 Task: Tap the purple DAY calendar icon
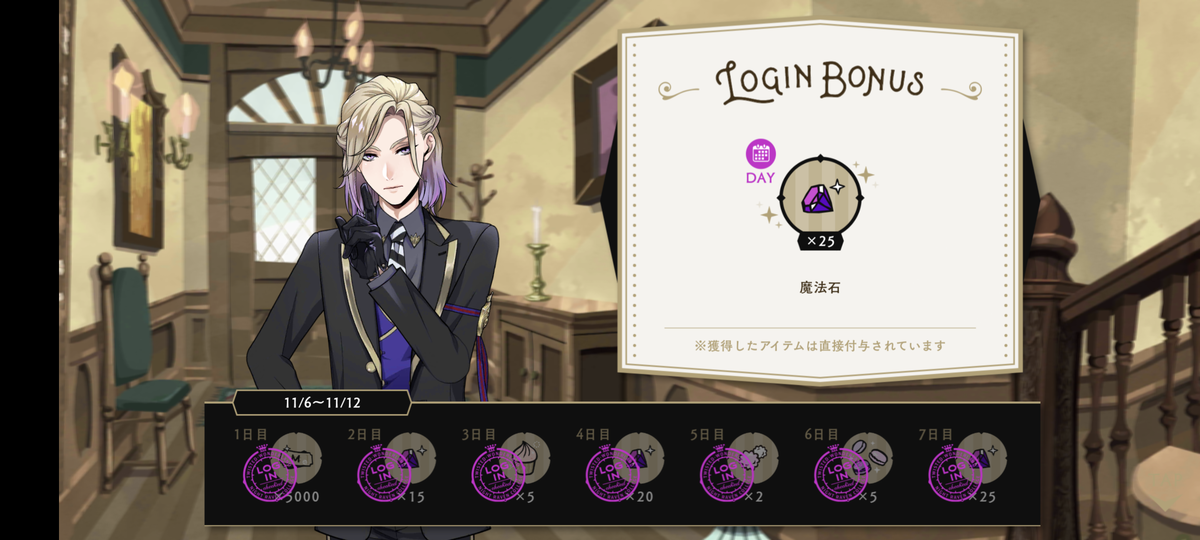761,154
